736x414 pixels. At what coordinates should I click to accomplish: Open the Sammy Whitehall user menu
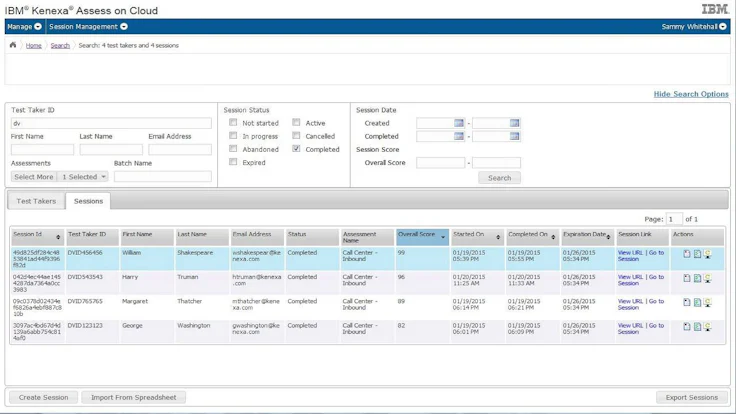pyautogui.click(x=694, y=27)
